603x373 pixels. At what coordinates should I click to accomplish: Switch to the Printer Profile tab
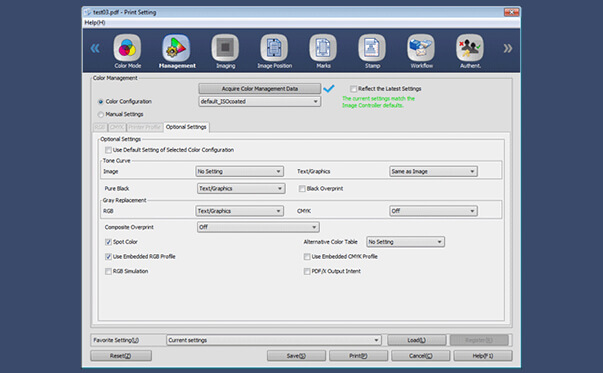pyautogui.click(x=145, y=127)
